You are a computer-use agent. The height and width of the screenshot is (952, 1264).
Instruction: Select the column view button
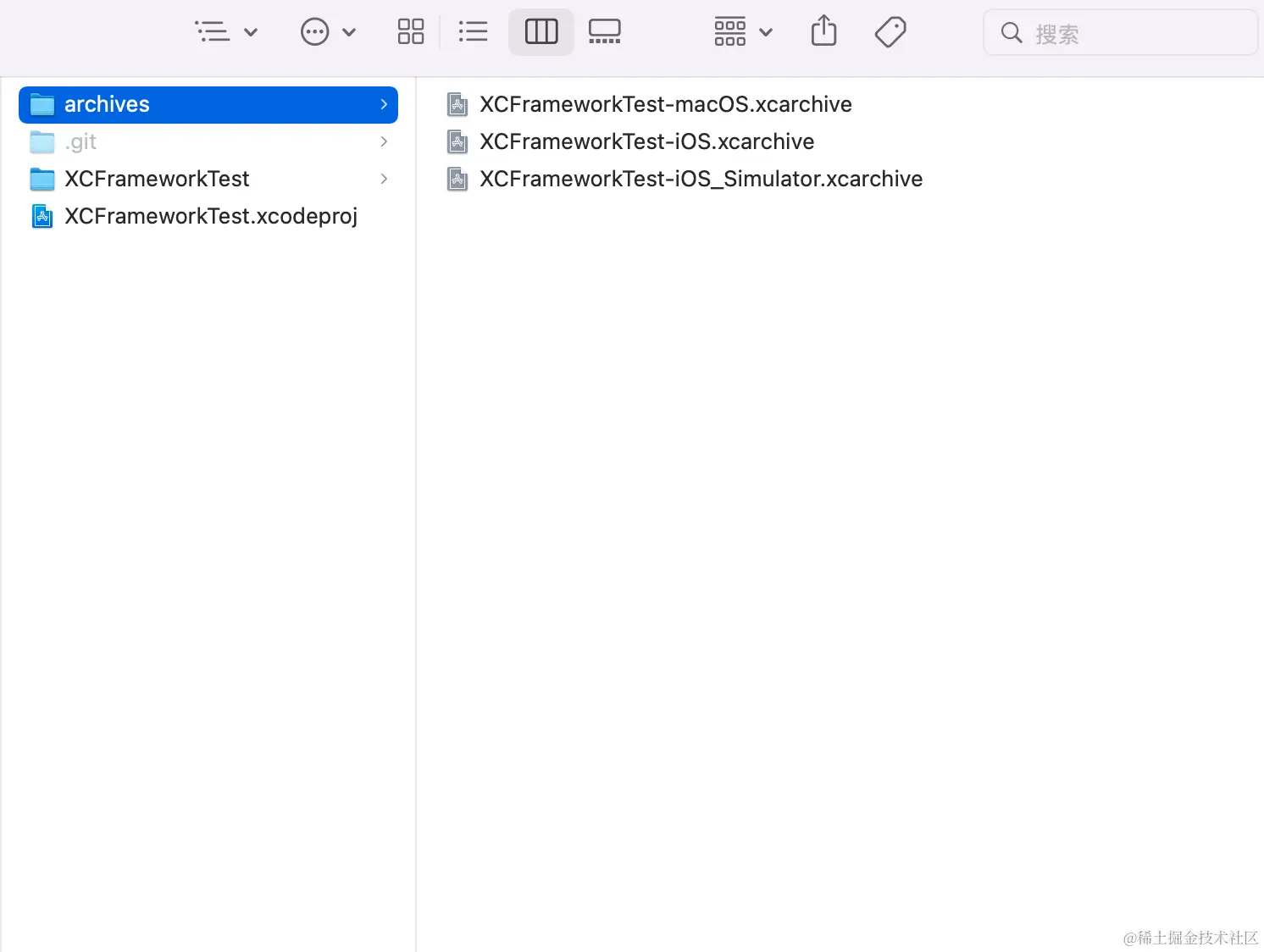tap(541, 32)
